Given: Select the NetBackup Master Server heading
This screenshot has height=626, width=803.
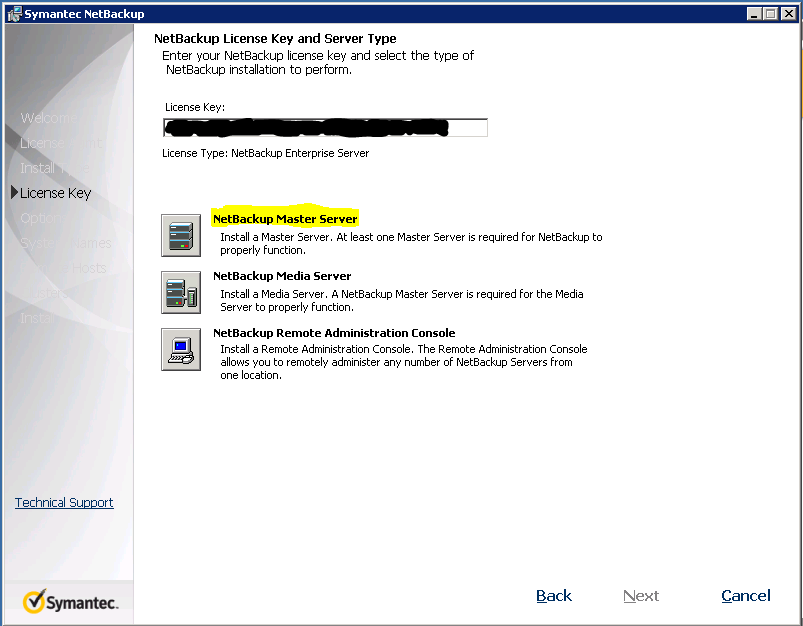Looking at the screenshot, I should click(x=285, y=219).
